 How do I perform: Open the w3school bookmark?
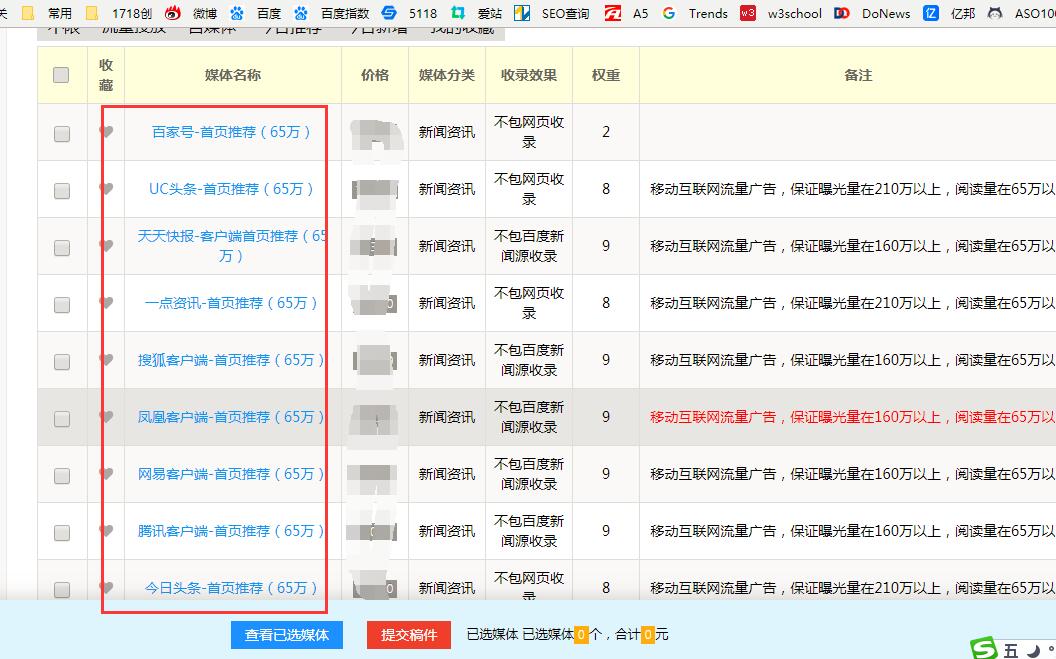(x=781, y=13)
